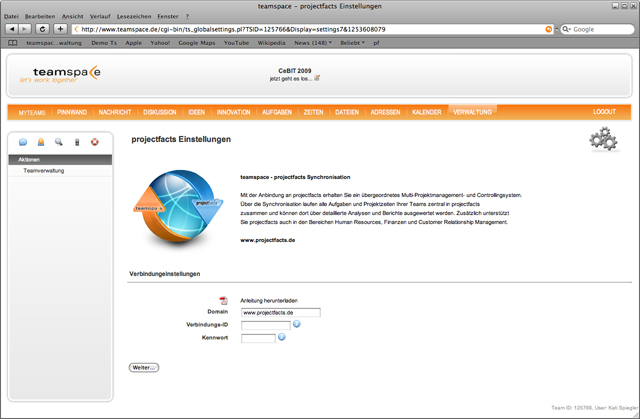Open the ADRESSEN tab

click(385, 112)
